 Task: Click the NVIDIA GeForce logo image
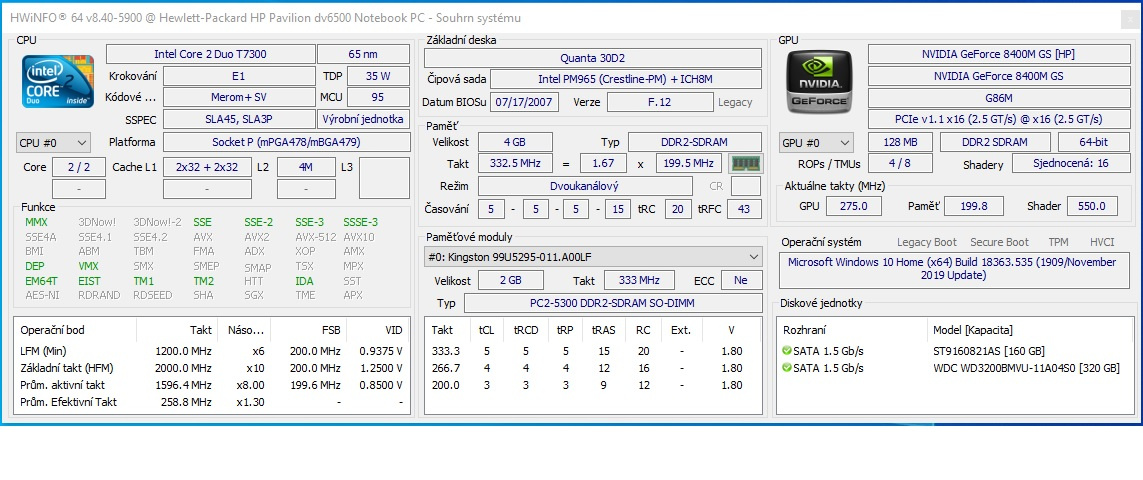(818, 82)
